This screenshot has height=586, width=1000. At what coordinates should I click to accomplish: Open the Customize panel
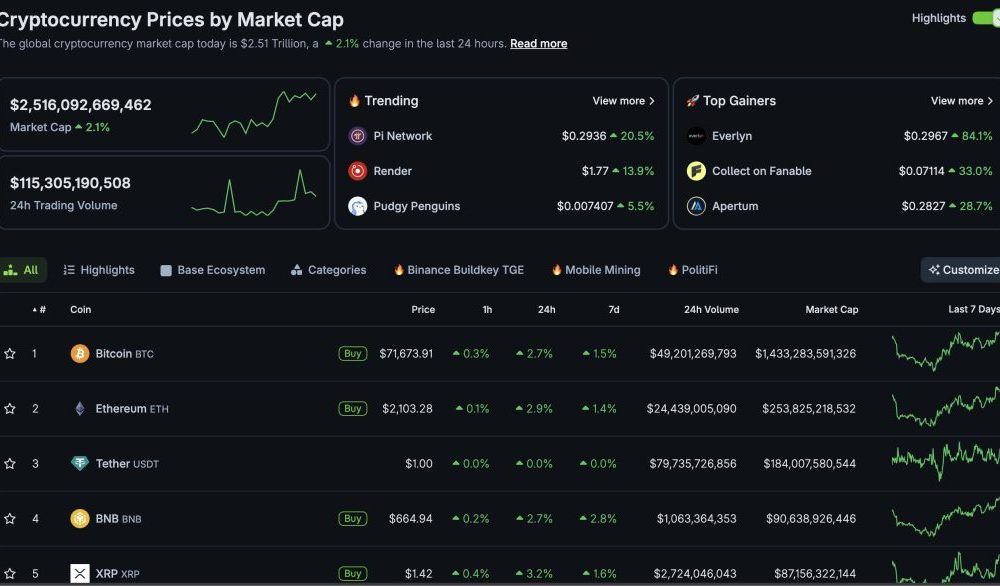(963, 269)
